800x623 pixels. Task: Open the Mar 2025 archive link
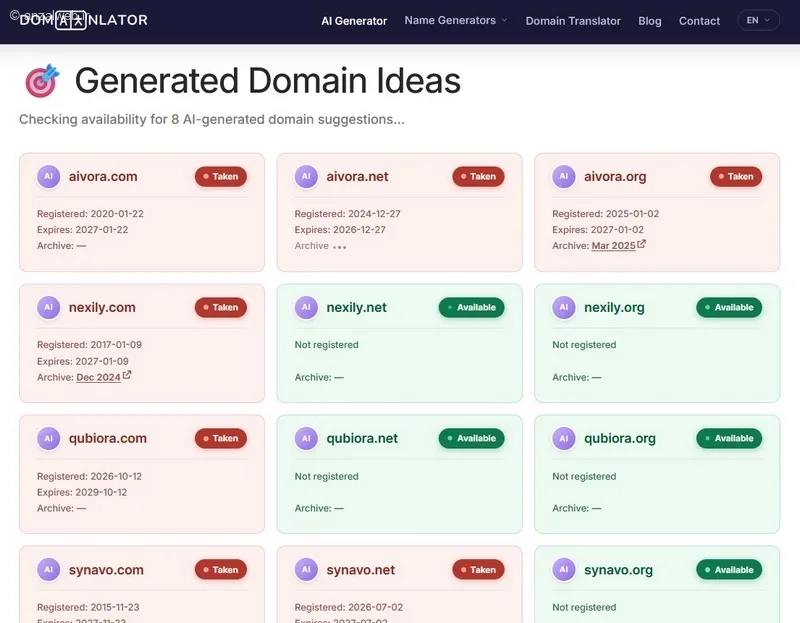point(613,245)
